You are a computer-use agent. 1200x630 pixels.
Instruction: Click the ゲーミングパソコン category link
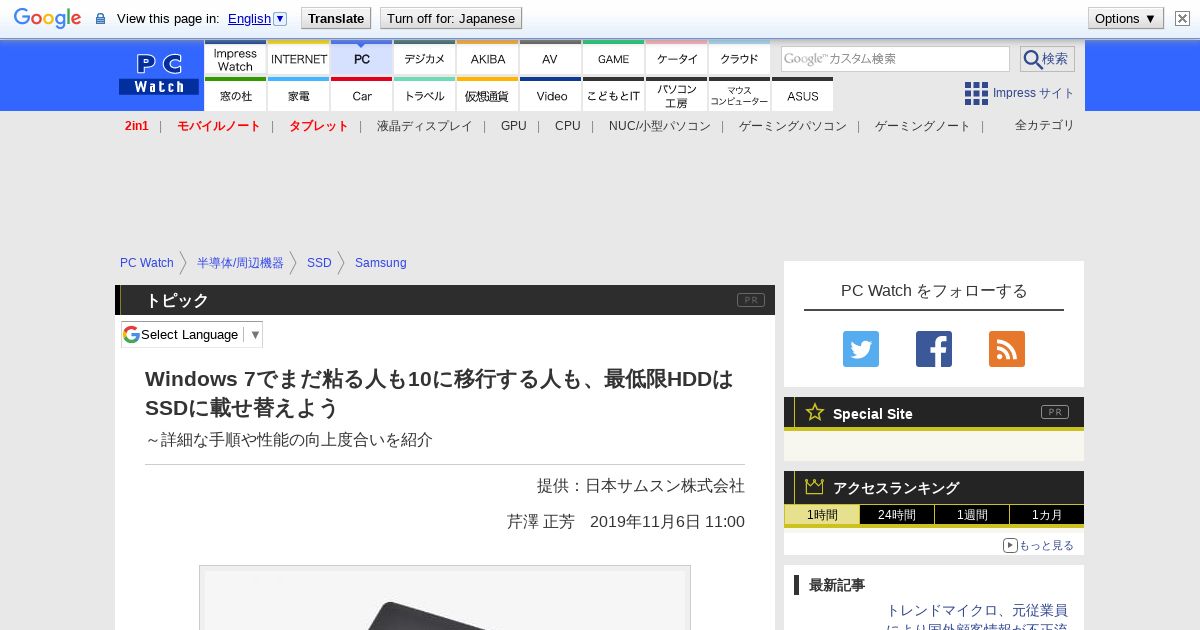coord(793,126)
